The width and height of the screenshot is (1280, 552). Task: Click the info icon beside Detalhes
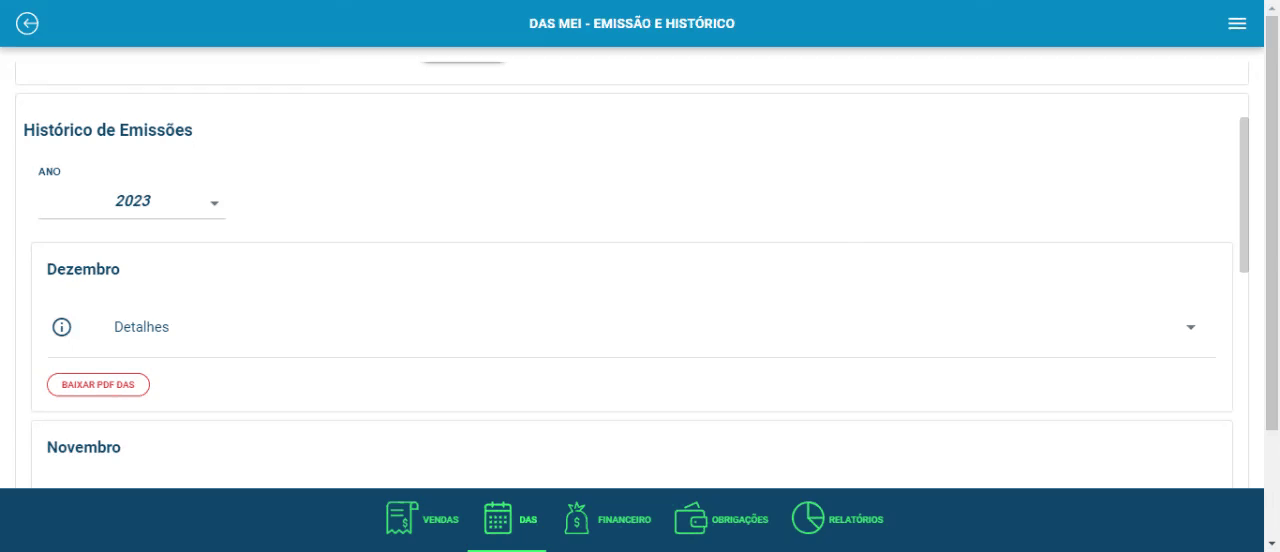tap(62, 327)
